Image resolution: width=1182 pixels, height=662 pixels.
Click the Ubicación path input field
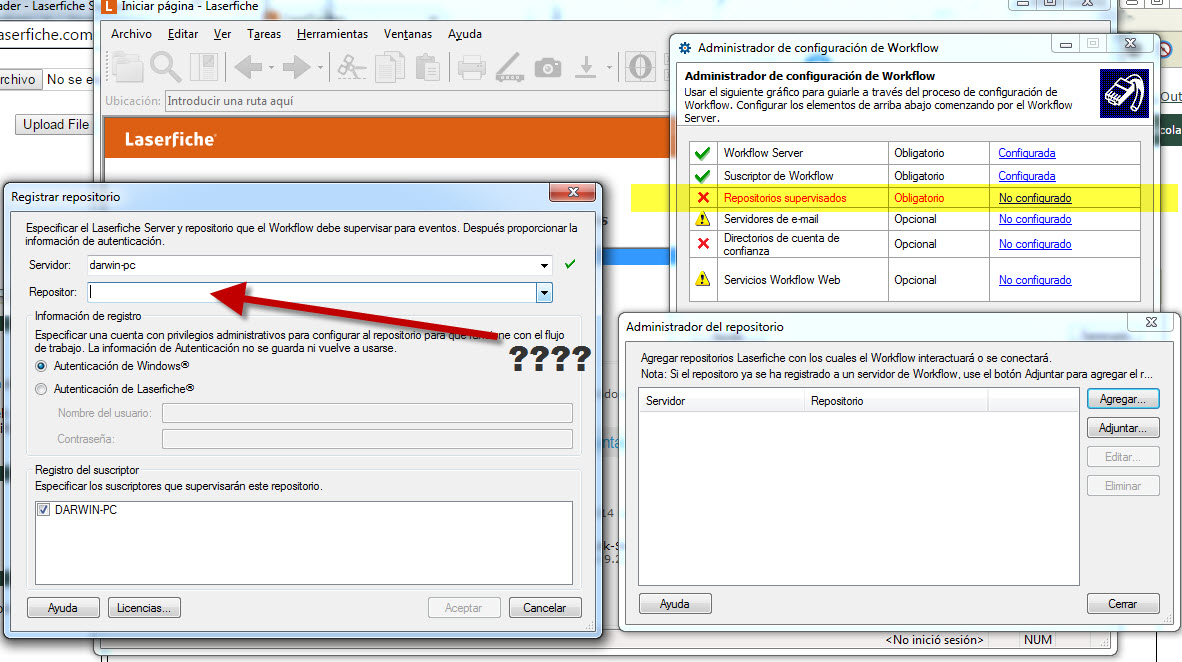[416, 101]
